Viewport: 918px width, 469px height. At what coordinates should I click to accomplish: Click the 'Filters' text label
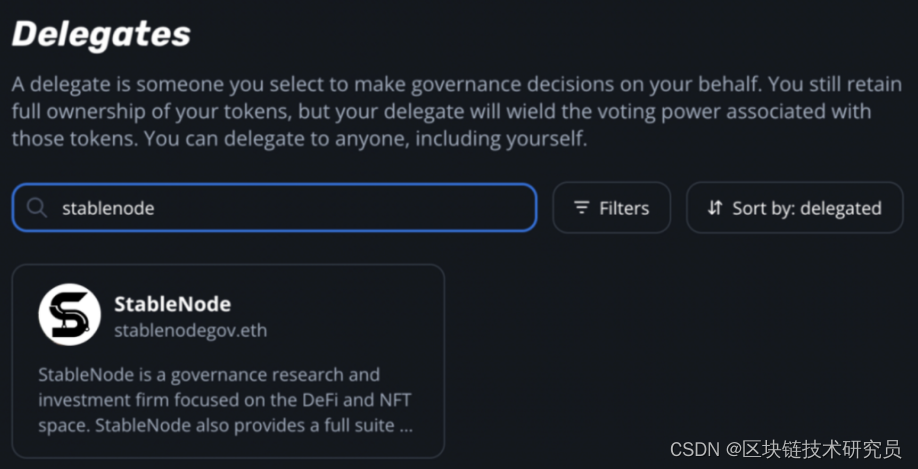click(624, 208)
